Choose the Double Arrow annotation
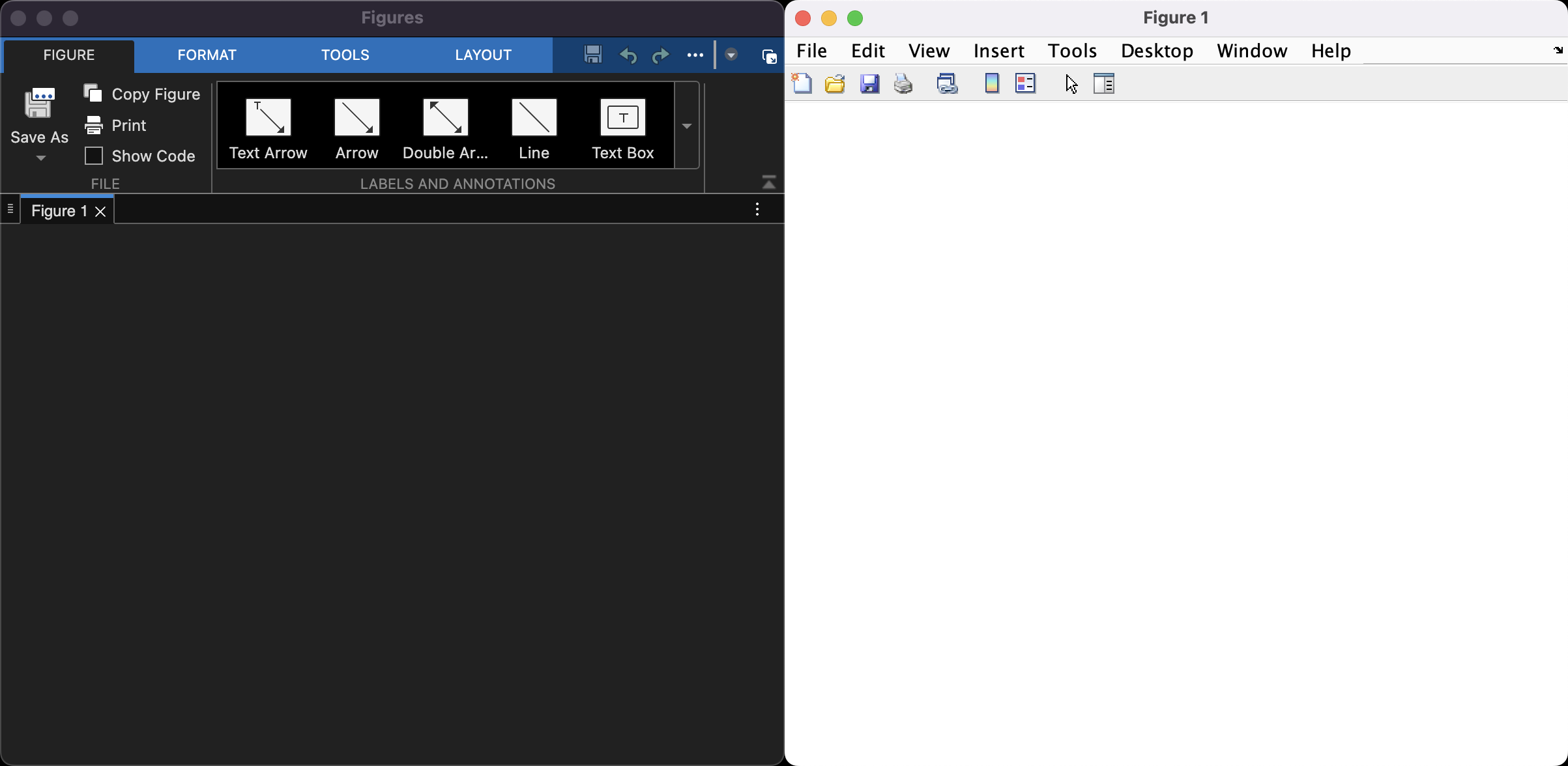1568x766 pixels. (445, 129)
